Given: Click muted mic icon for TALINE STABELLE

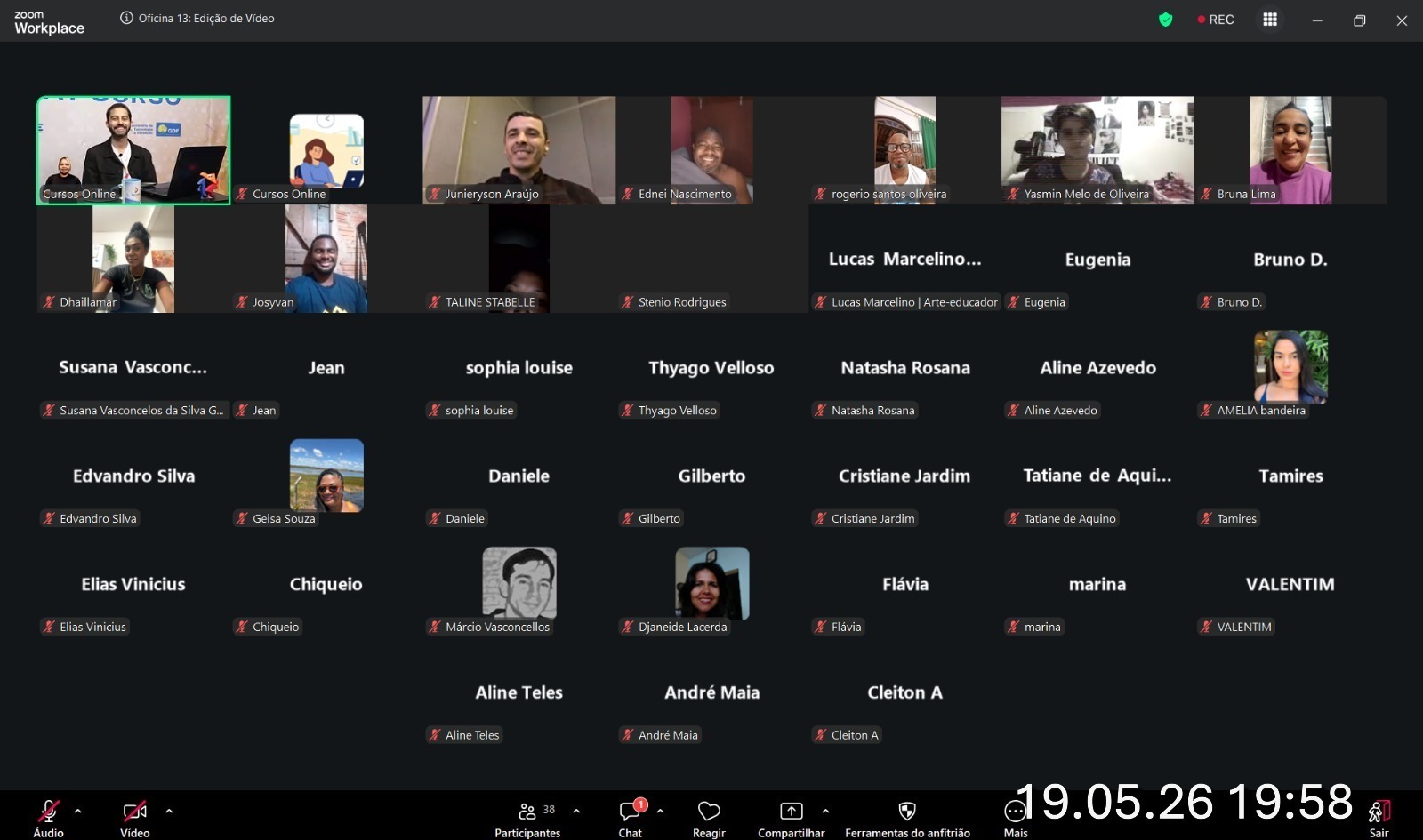Looking at the screenshot, I should tap(435, 302).
